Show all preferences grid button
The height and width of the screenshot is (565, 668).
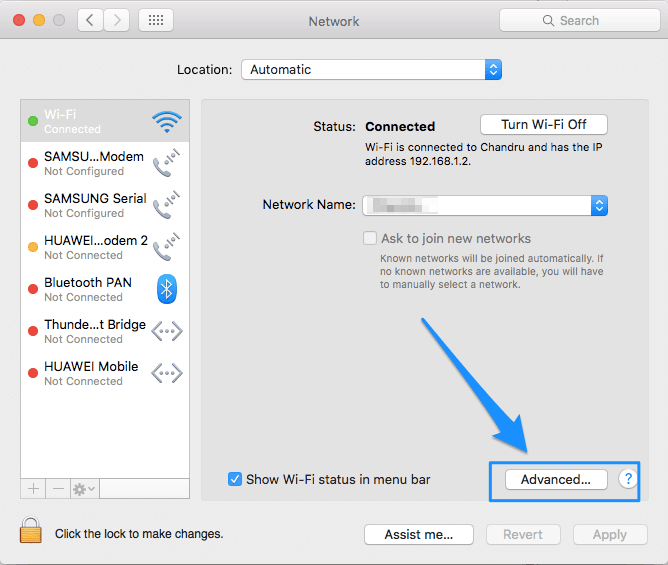click(156, 20)
